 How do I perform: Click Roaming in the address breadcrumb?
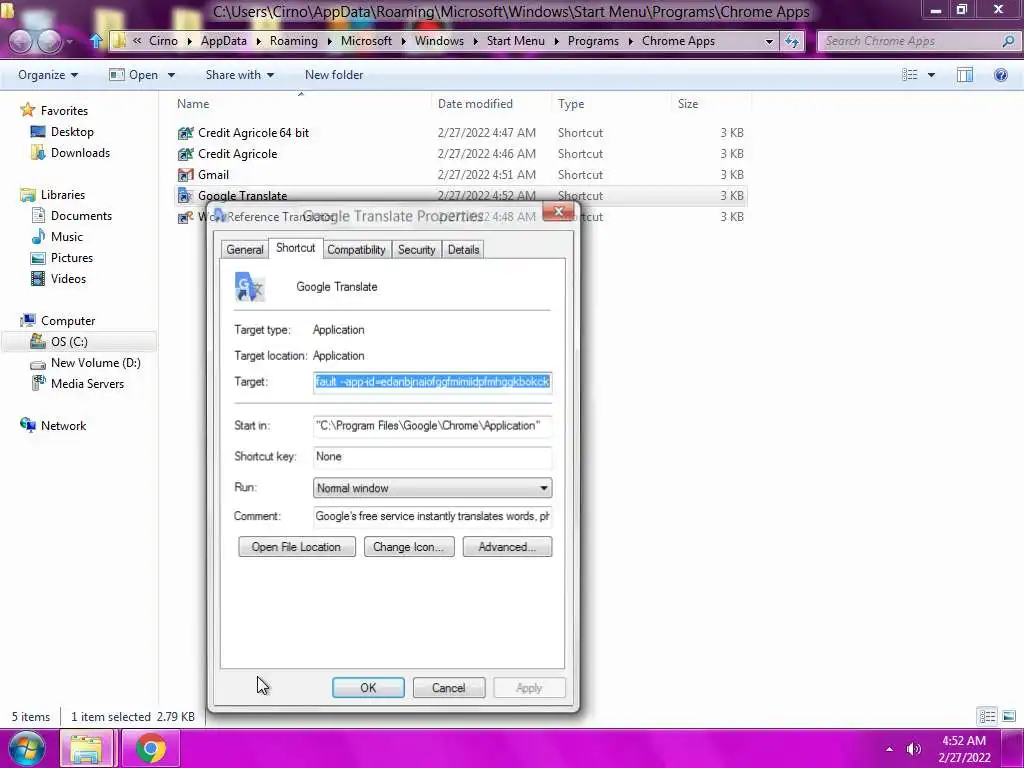(293, 40)
